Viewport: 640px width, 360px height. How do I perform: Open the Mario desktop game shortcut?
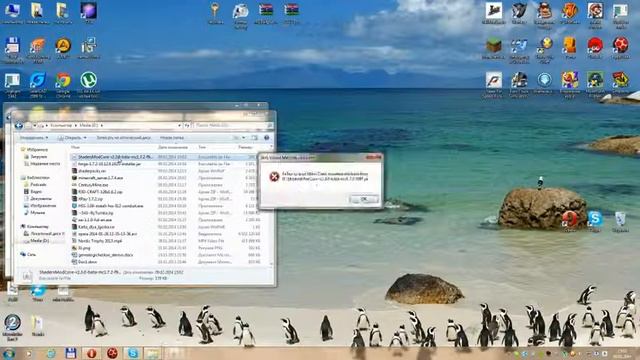coord(595,11)
